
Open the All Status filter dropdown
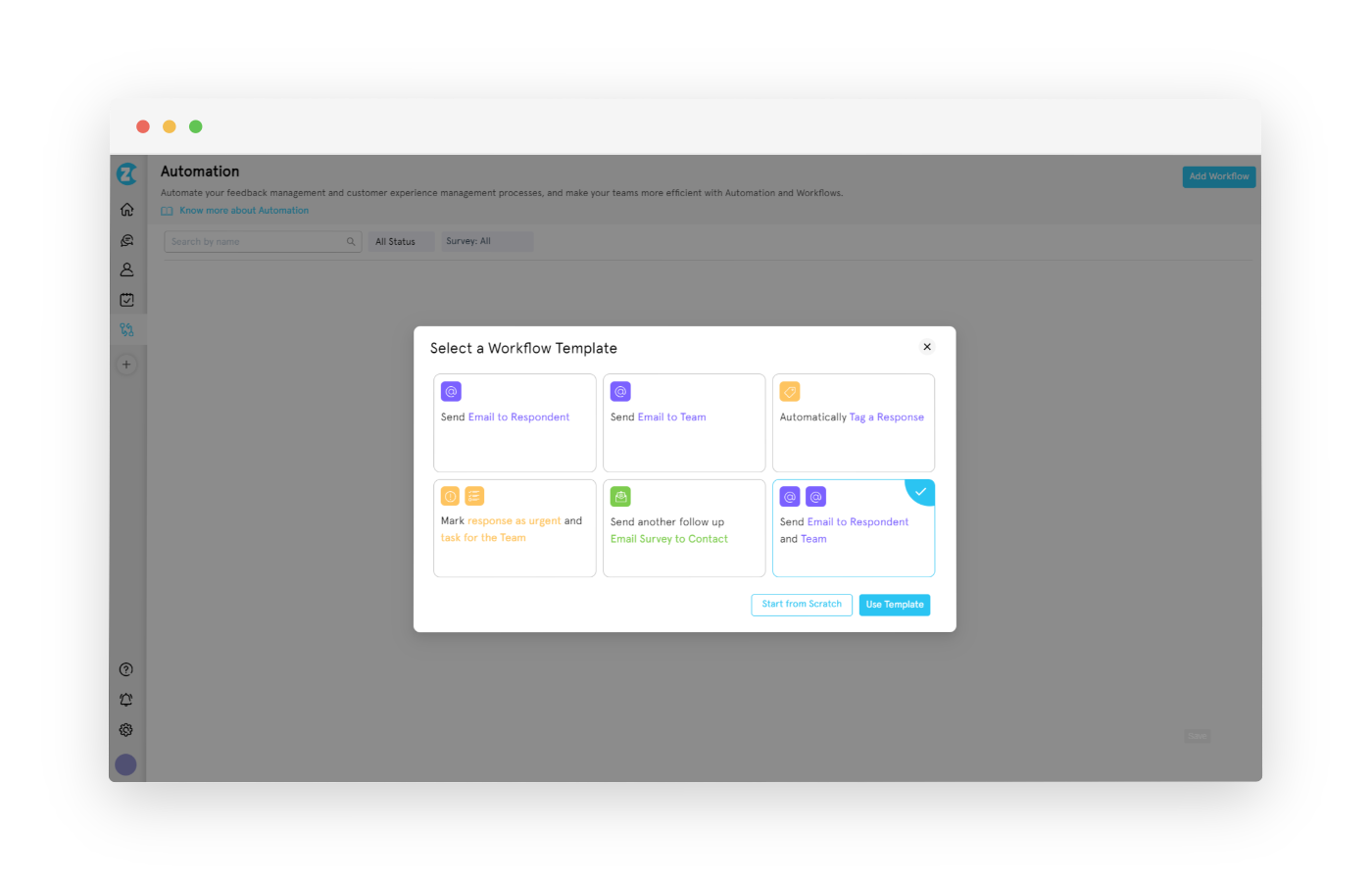(400, 240)
